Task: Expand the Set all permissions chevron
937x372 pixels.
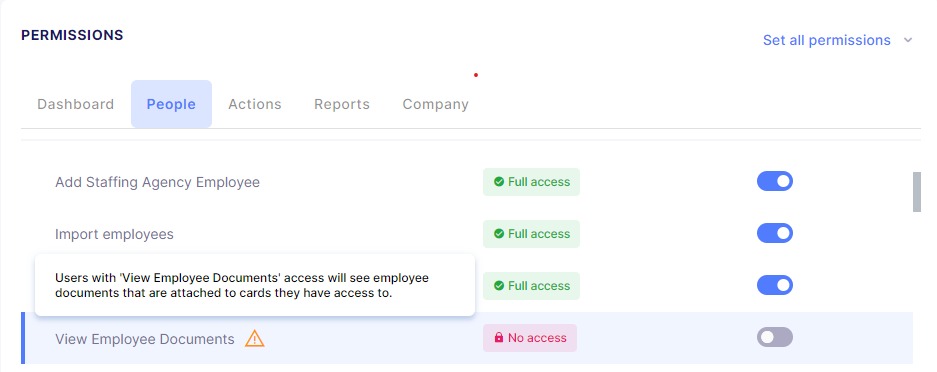Action: [x=908, y=41]
